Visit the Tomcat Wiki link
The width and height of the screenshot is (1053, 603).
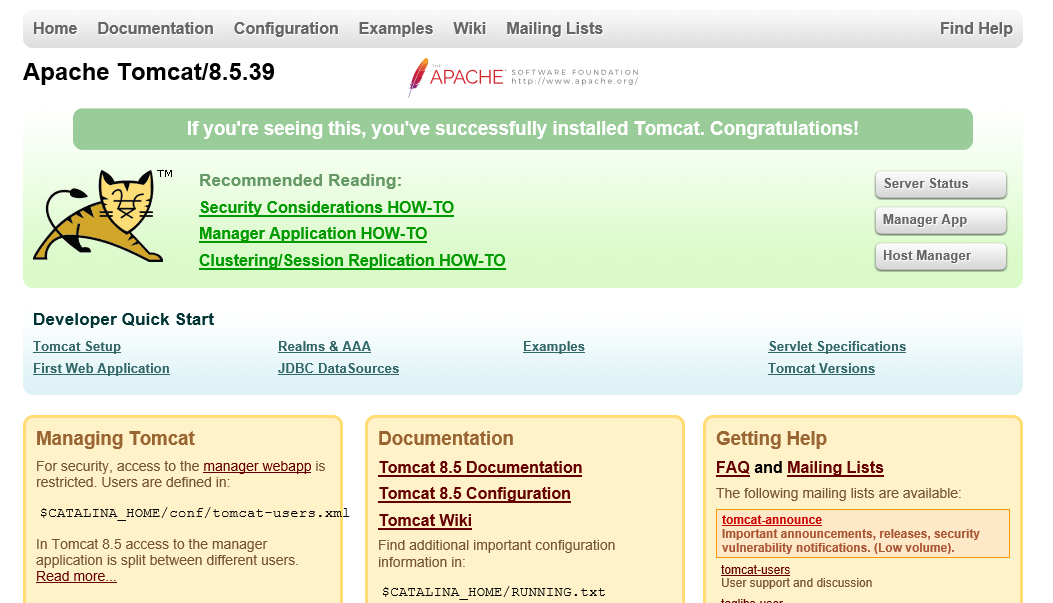[x=425, y=520]
